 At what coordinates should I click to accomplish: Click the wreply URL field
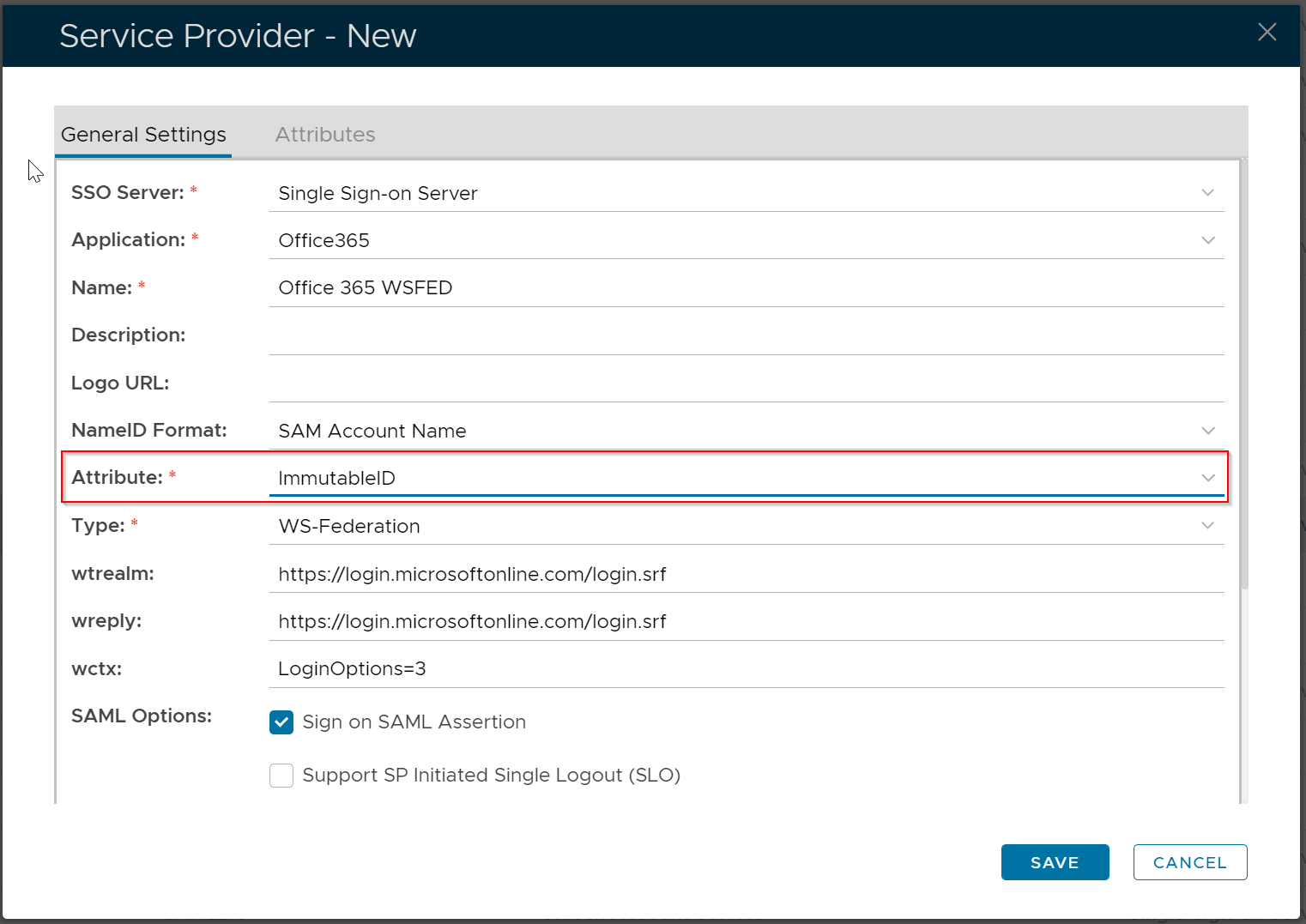745,621
